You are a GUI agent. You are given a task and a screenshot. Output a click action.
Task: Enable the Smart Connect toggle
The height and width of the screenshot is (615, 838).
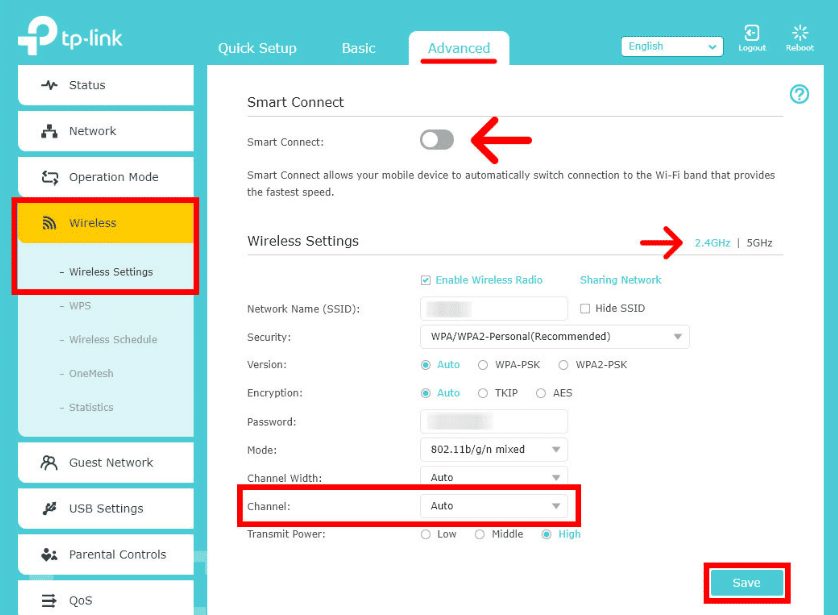tap(436, 141)
